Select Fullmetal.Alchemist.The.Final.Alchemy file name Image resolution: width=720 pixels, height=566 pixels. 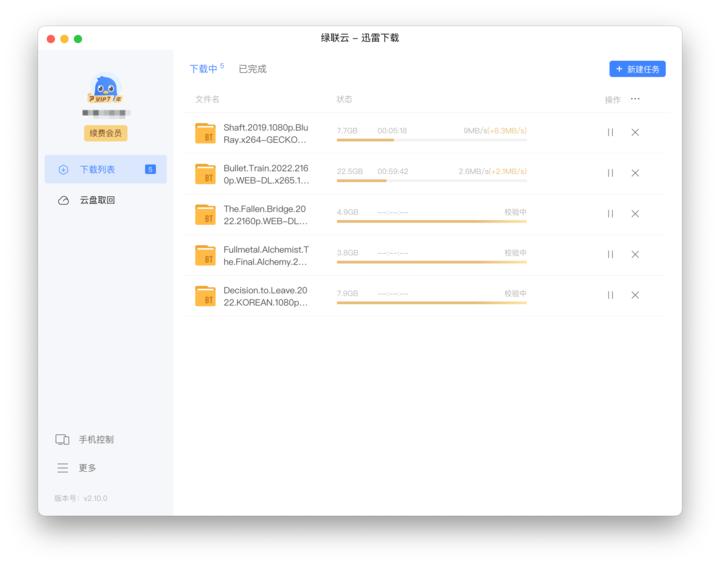click(x=266, y=256)
